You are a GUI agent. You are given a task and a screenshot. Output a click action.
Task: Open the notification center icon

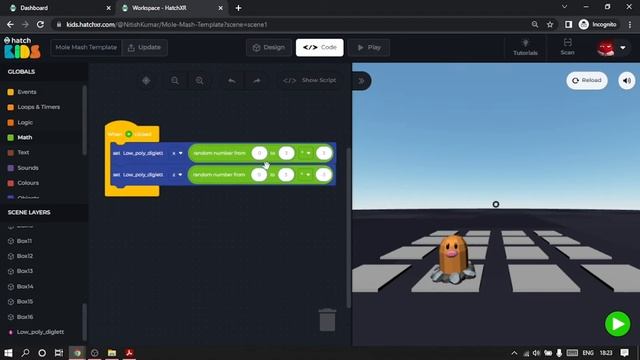(624, 353)
